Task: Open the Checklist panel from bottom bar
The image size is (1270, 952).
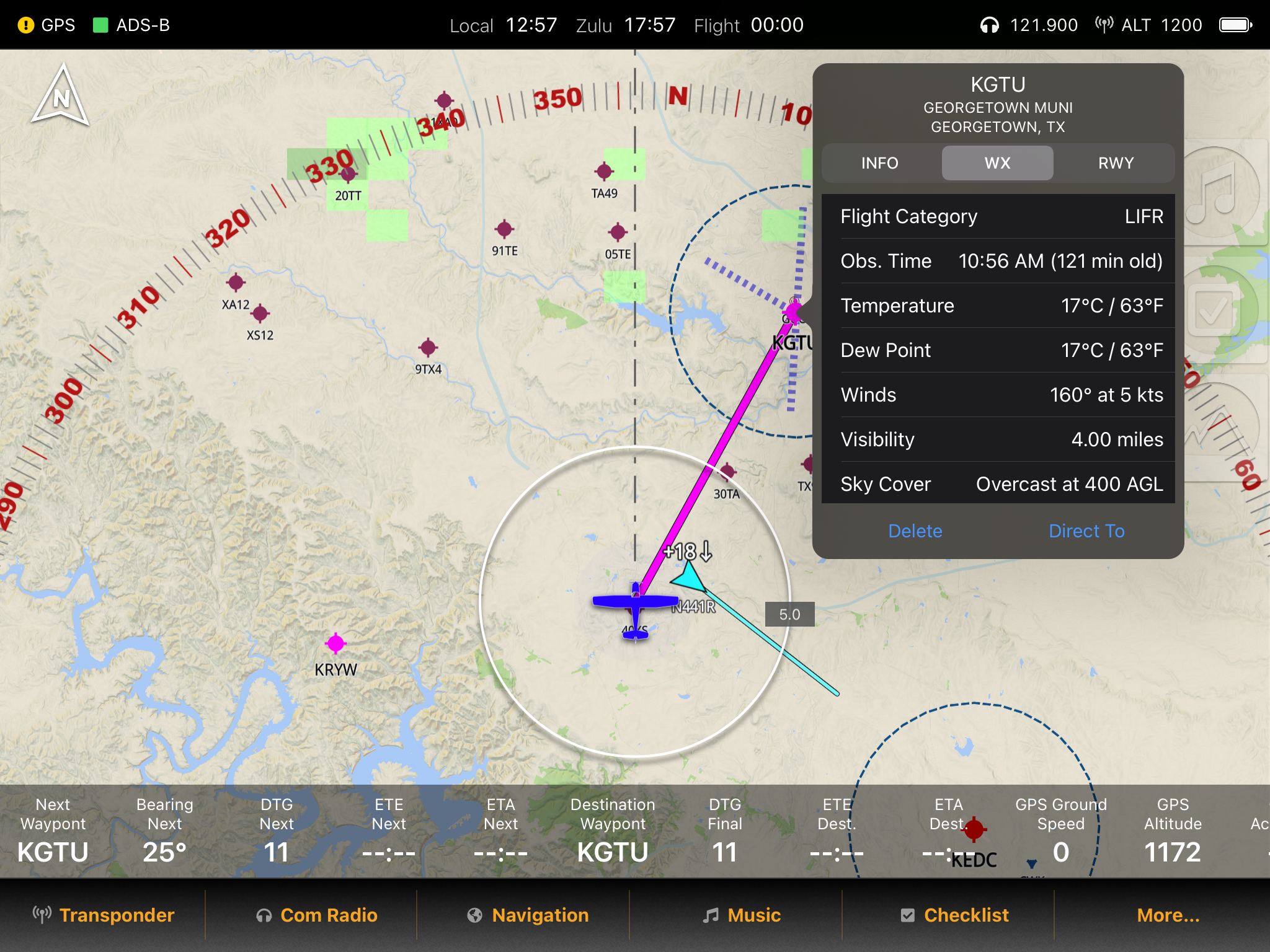Action: [x=955, y=915]
